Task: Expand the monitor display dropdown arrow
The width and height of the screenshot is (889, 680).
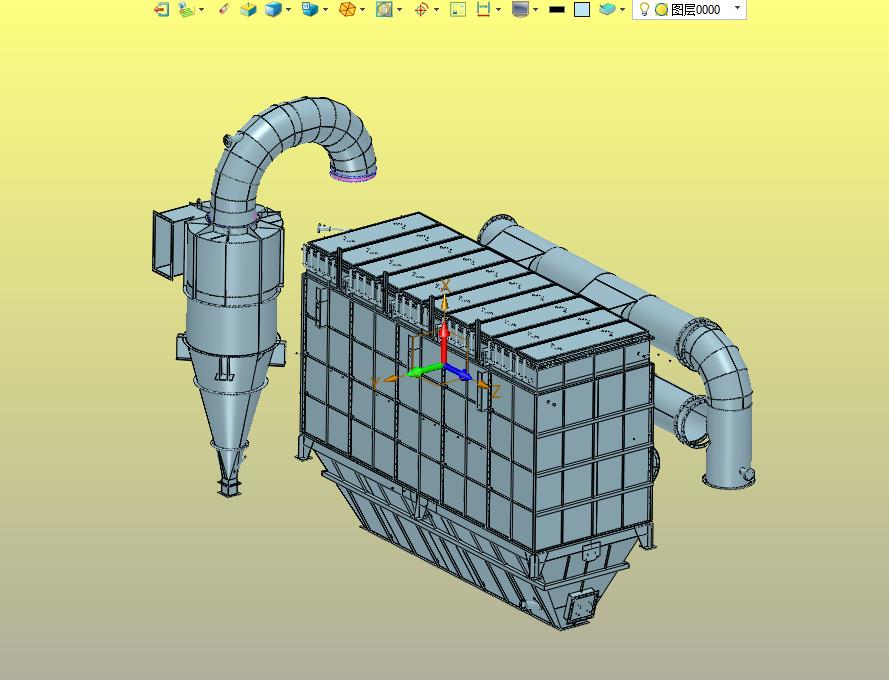Action: point(535,9)
